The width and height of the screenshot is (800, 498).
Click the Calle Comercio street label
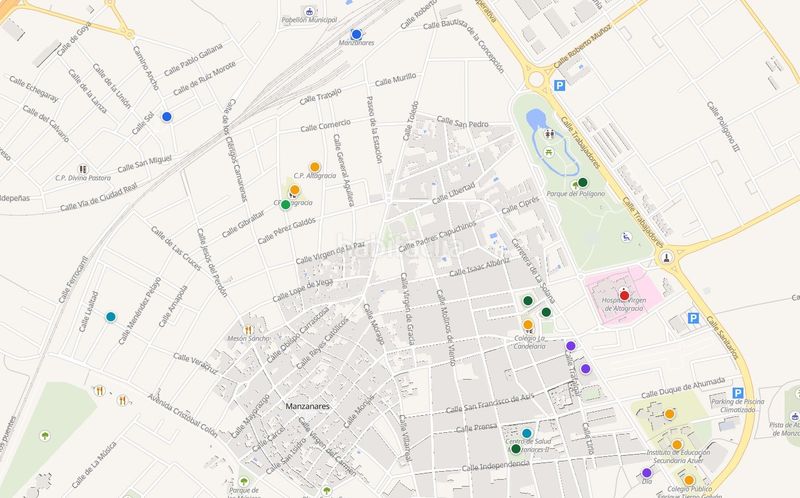[326, 126]
